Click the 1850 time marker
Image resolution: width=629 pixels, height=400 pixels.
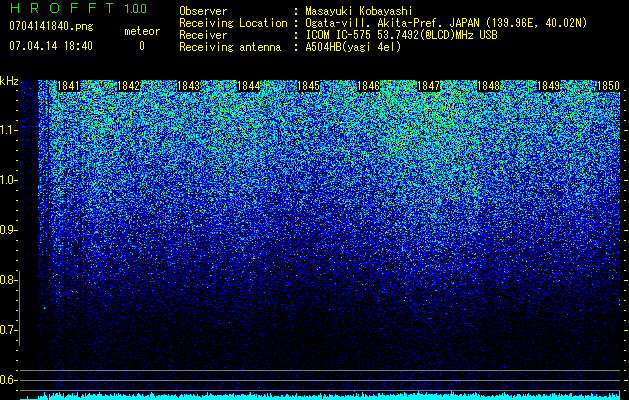tap(609, 86)
